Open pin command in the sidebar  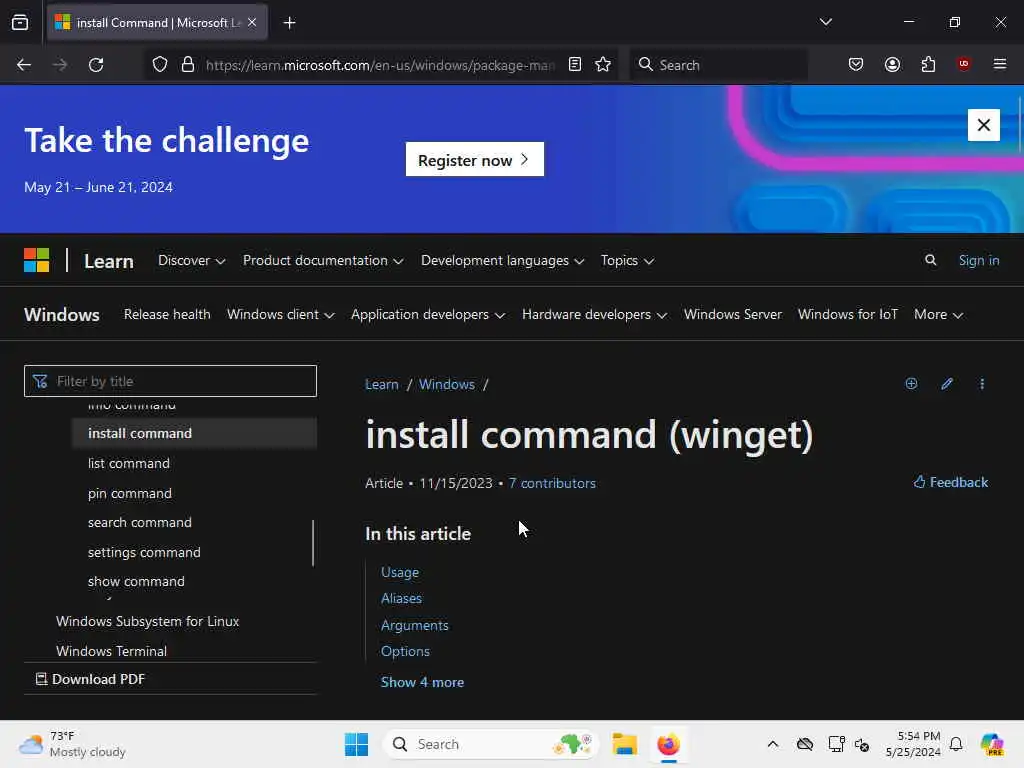pos(130,493)
